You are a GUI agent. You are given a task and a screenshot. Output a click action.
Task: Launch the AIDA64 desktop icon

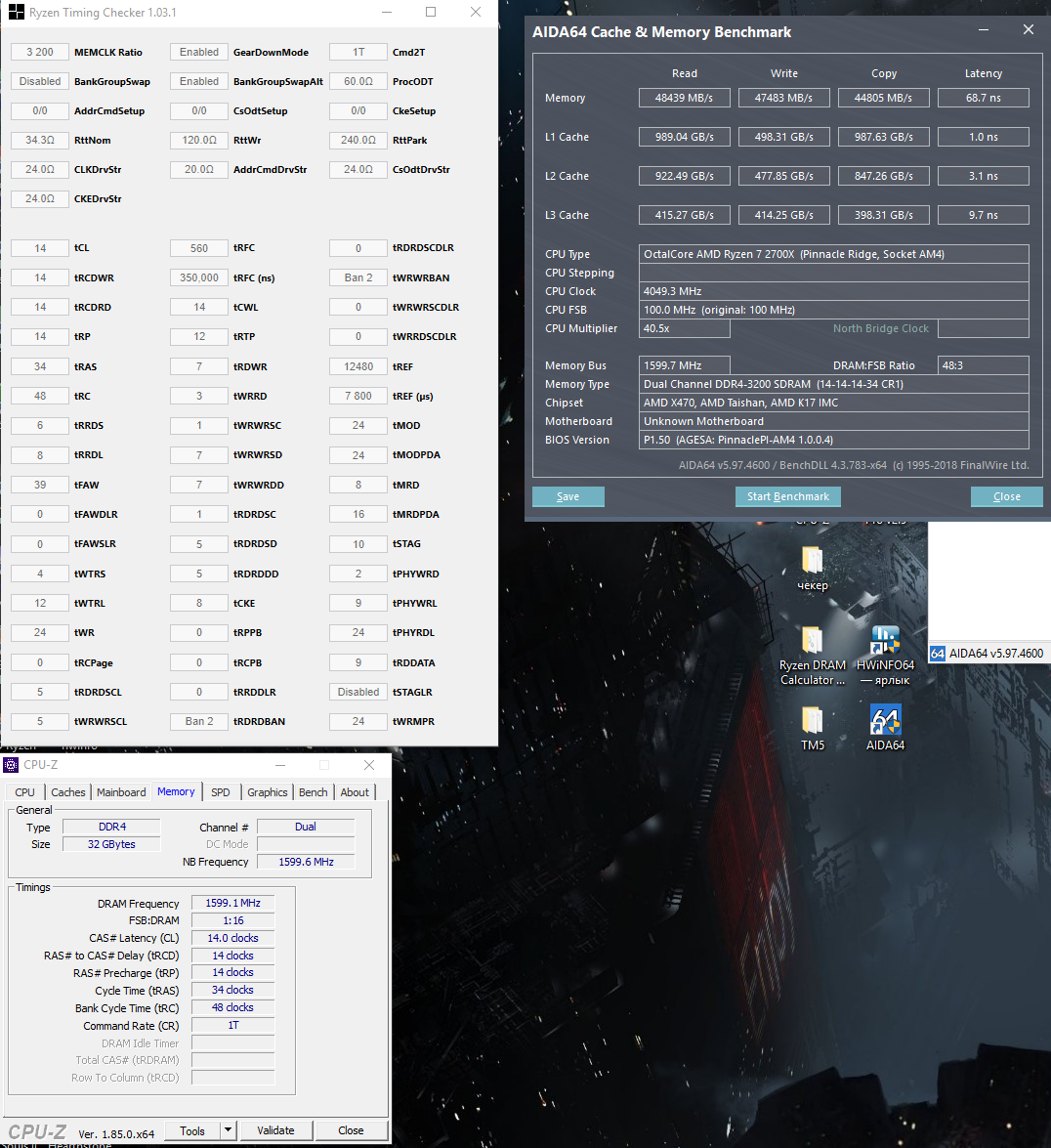pyautogui.click(x=885, y=720)
